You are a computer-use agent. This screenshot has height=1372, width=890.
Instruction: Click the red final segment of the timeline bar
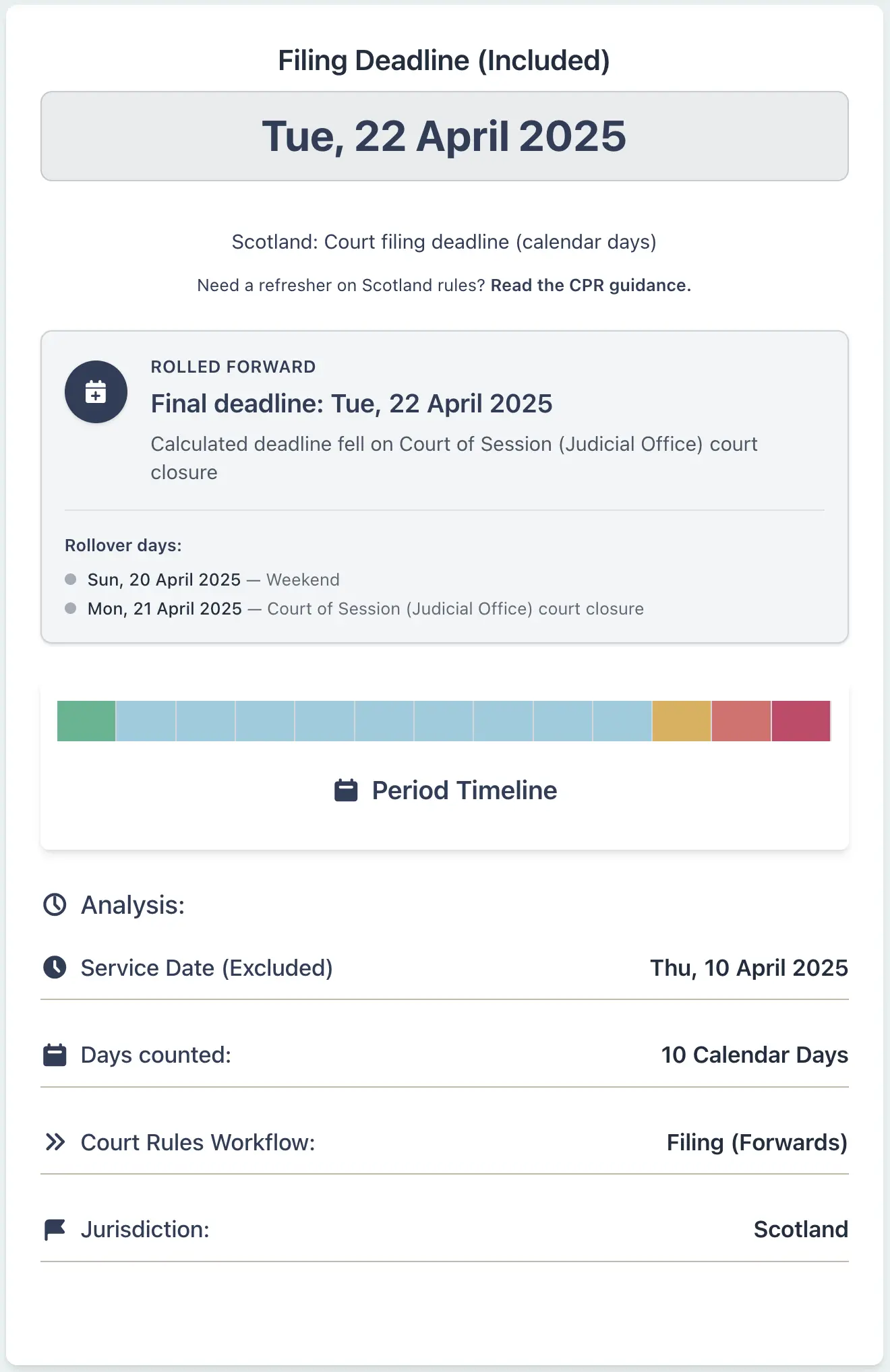click(801, 721)
